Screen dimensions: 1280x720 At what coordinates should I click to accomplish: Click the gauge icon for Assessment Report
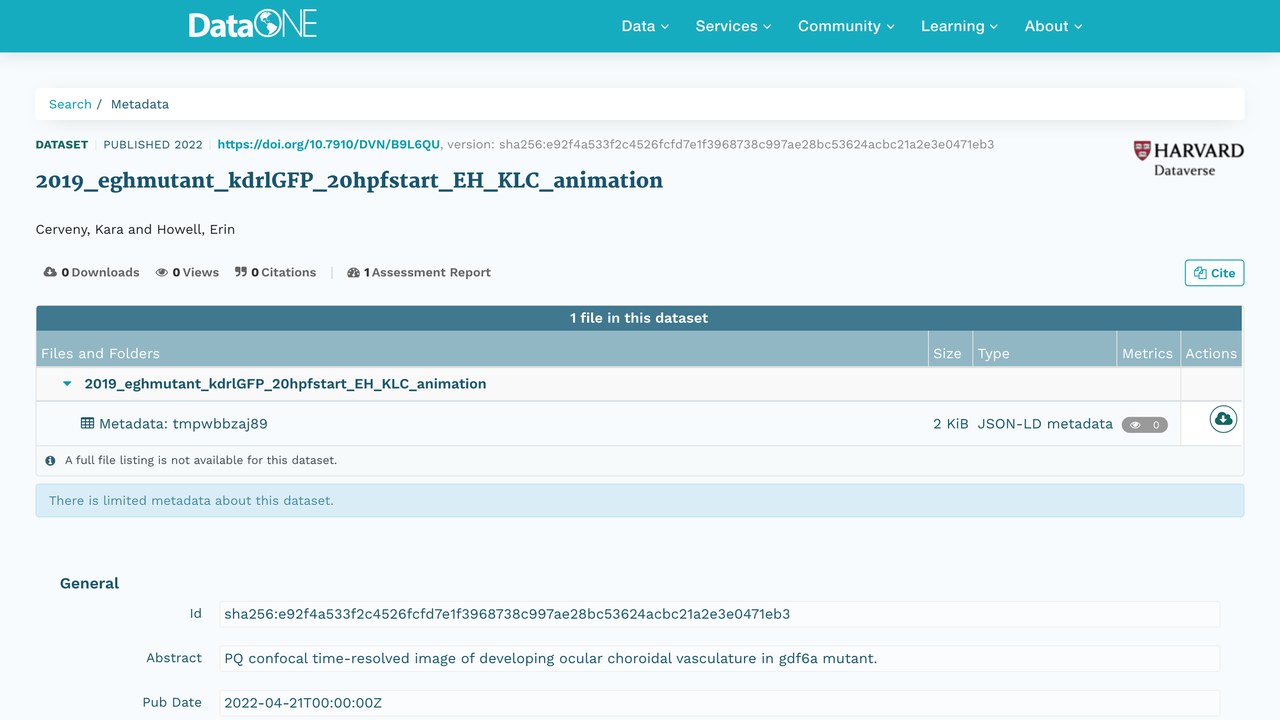coord(353,272)
